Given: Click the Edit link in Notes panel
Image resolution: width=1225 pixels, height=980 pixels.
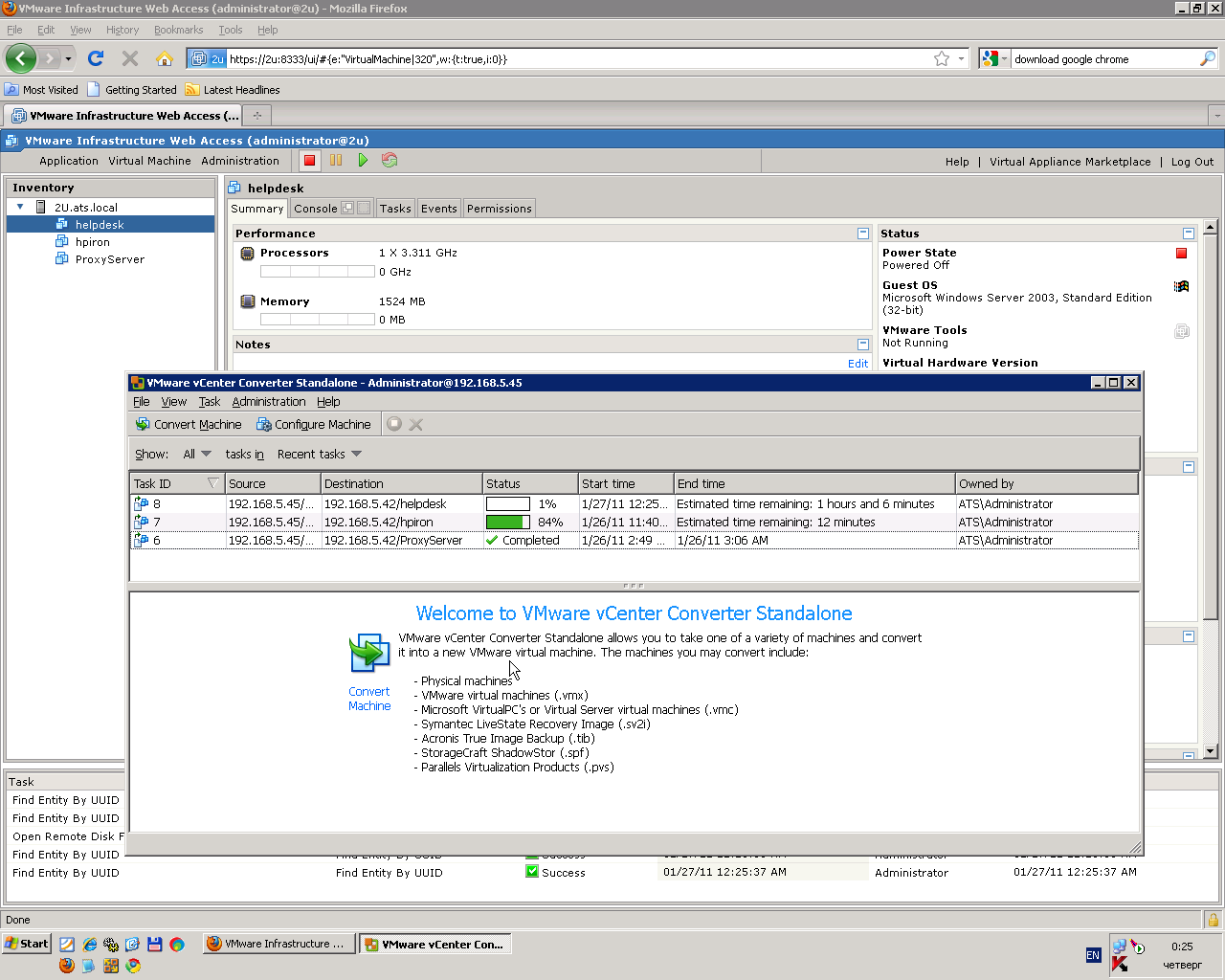Looking at the screenshot, I should [858, 364].
